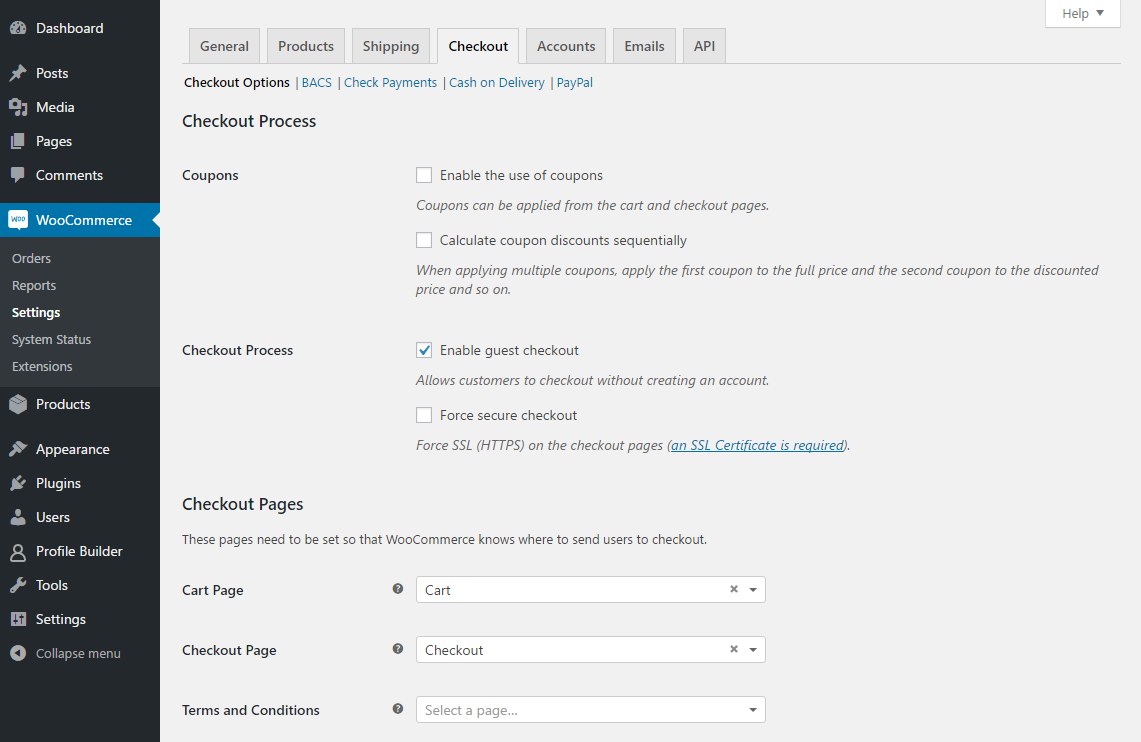Select the Checkout tab

(x=478, y=46)
